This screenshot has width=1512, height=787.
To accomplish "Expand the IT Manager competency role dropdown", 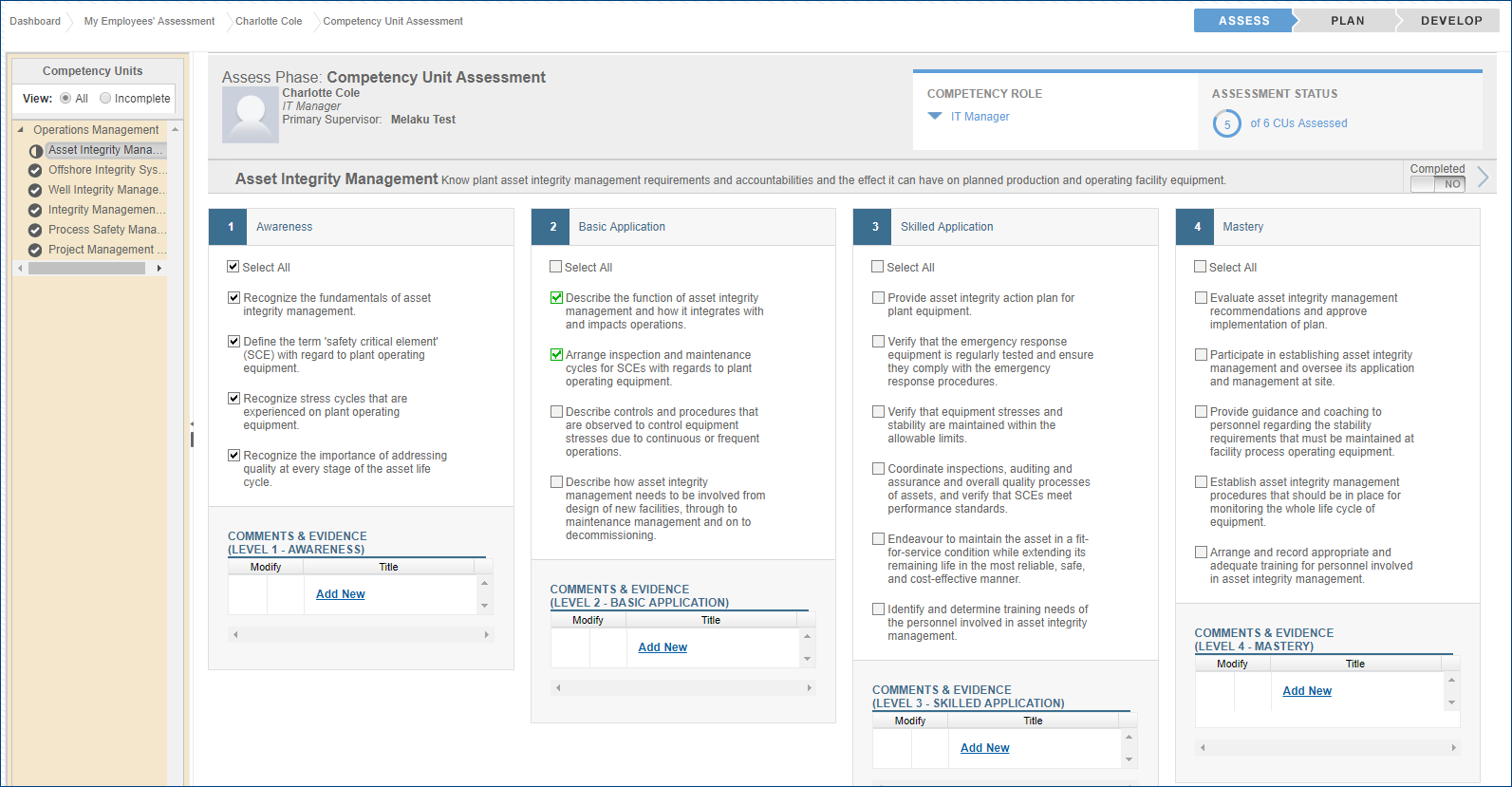I will [935, 117].
